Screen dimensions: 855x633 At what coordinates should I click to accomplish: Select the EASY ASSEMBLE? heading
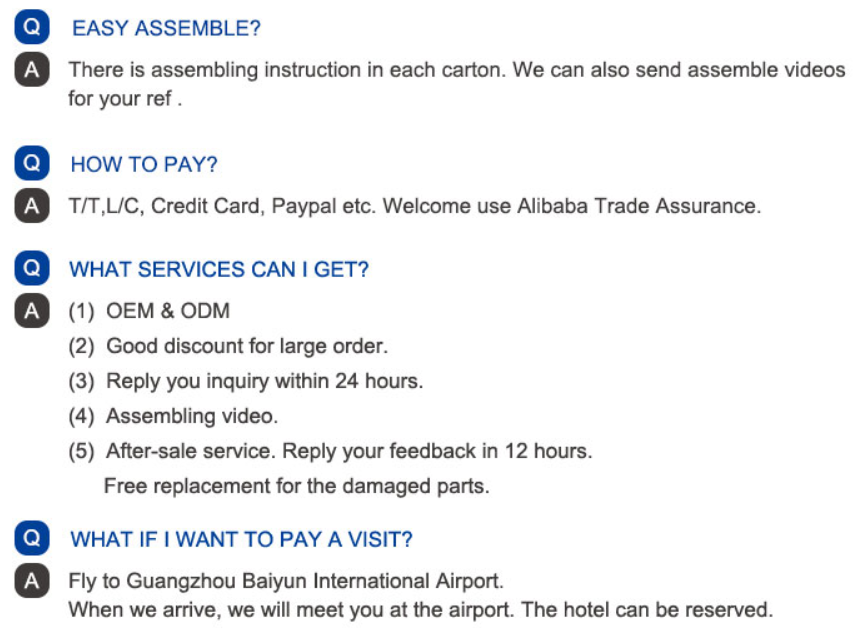[x=166, y=28]
